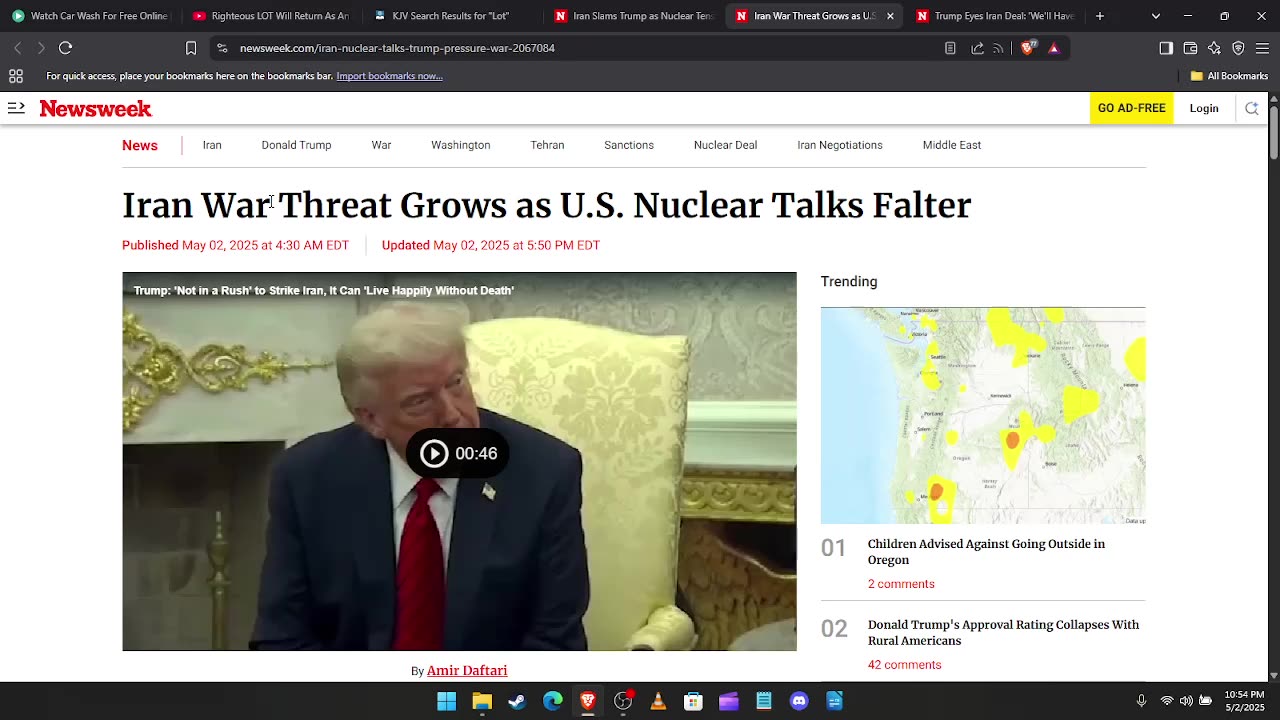Switch to the Iran Slams Trump tab
This screenshot has width=1280, height=720.
click(x=632, y=16)
